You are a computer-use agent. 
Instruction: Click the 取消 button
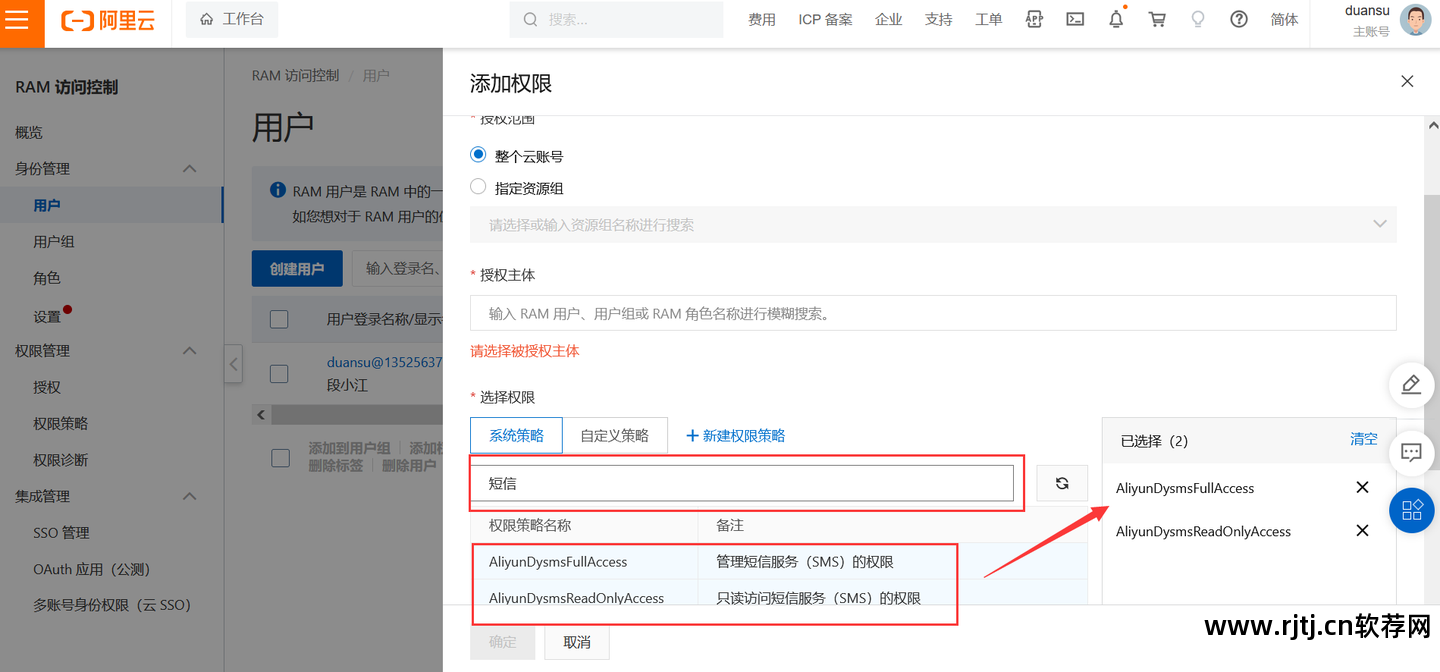click(x=577, y=642)
